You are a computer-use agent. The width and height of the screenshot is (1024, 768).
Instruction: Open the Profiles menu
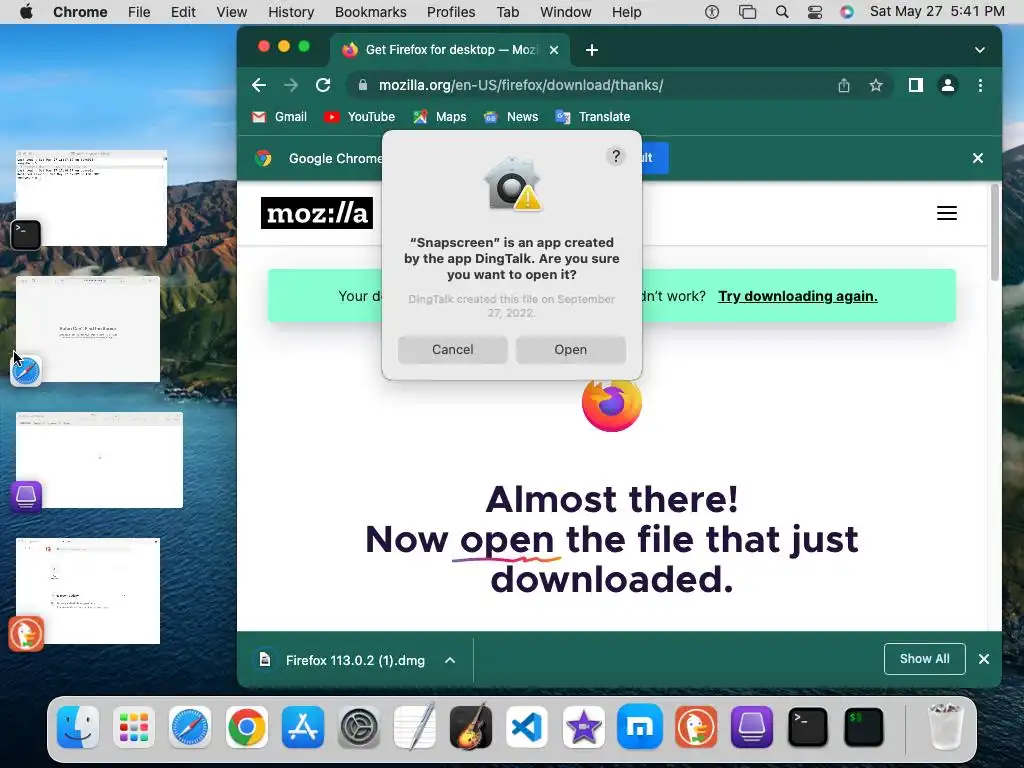click(451, 12)
